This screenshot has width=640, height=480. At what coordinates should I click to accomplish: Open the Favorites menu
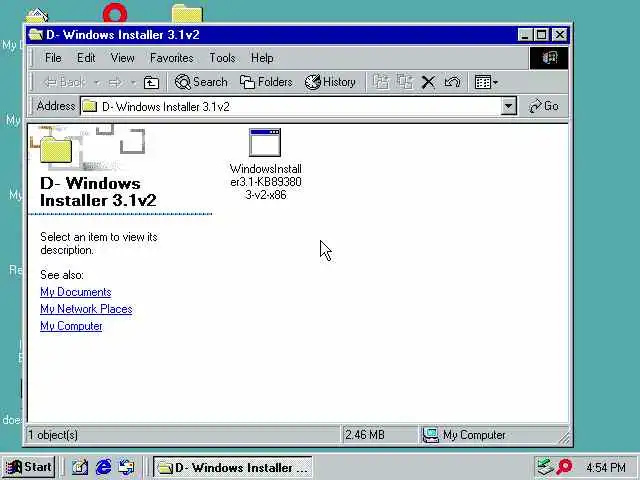click(x=172, y=58)
